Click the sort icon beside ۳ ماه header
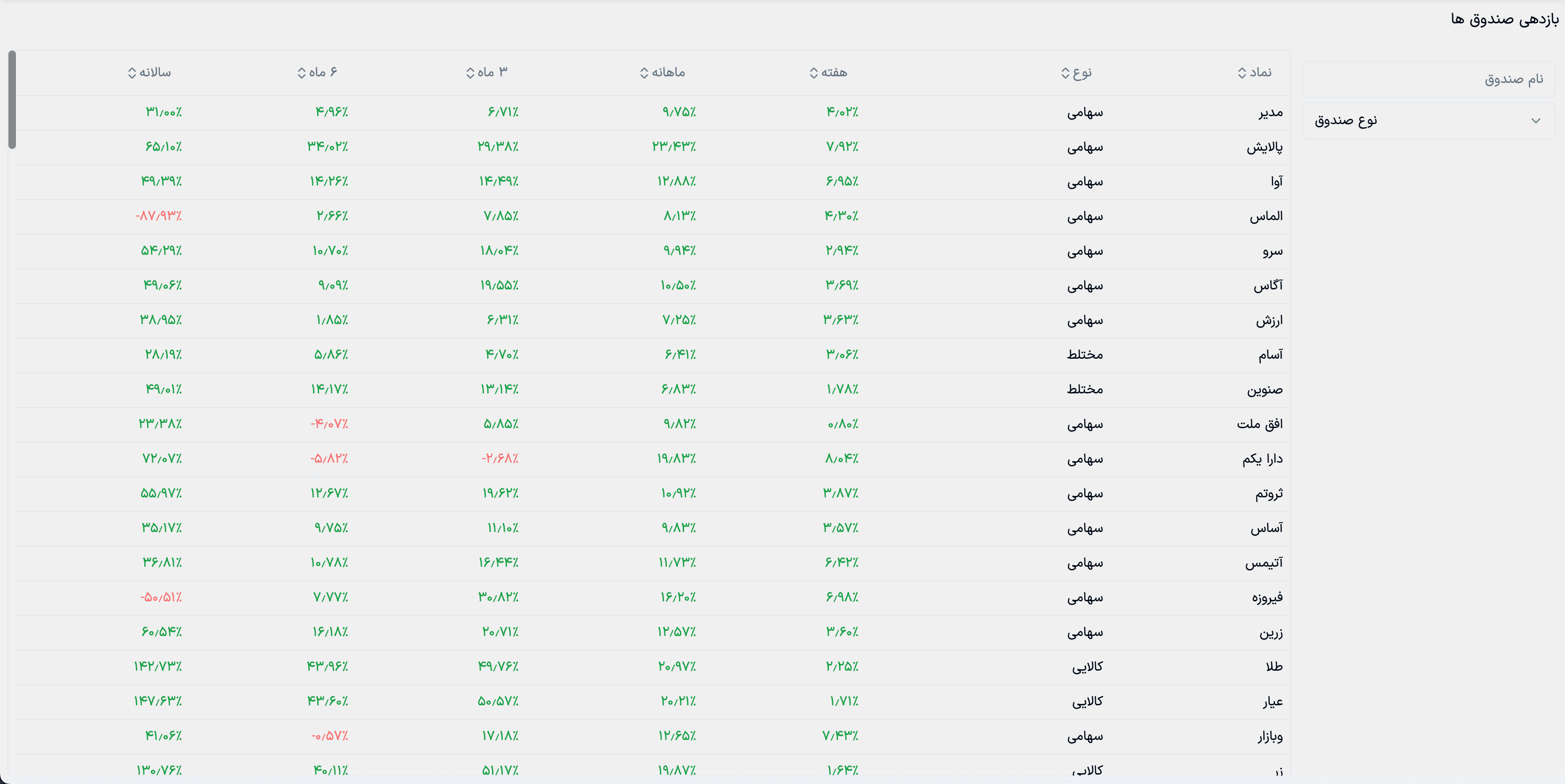The height and width of the screenshot is (784, 1565). point(469,73)
